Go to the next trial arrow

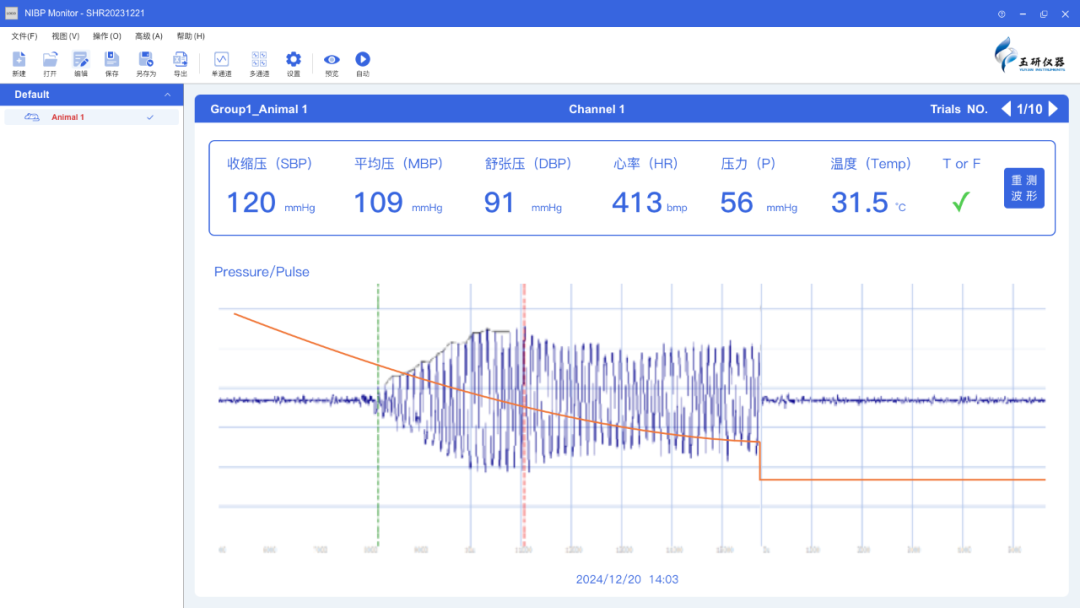click(1053, 109)
